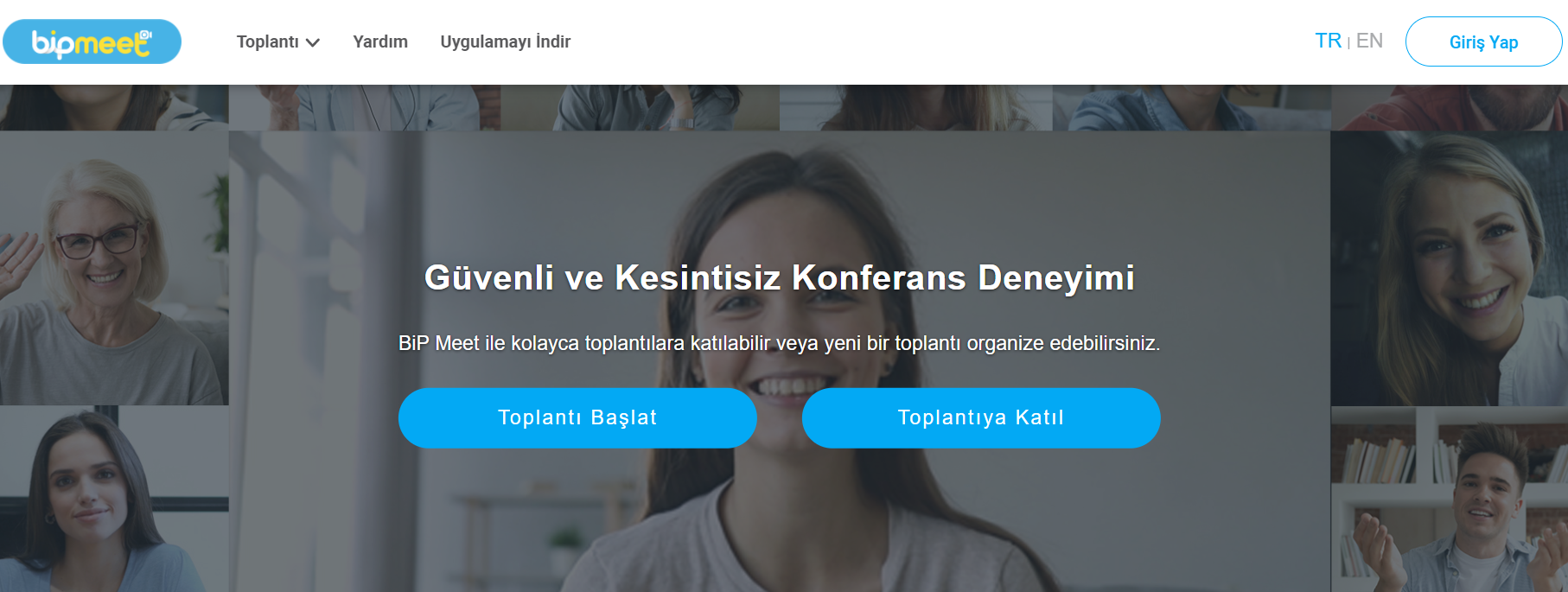Click the dark-haired woman thumbnail bottom left
Image resolution: width=1568 pixels, height=592 pixels.
[x=114, y=499]
